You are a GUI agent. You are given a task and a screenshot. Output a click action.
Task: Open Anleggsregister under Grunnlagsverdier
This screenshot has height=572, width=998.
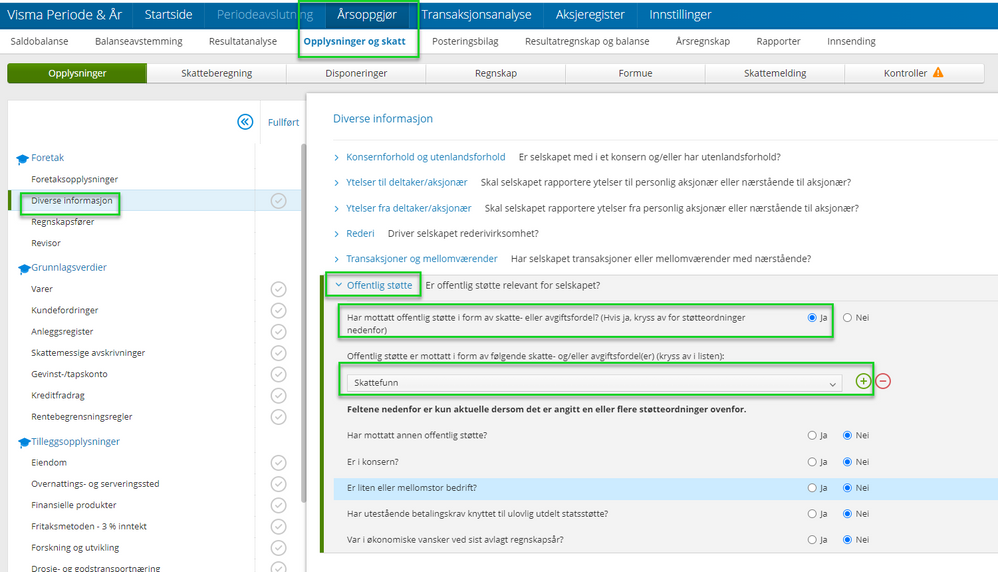coord(62,331)
